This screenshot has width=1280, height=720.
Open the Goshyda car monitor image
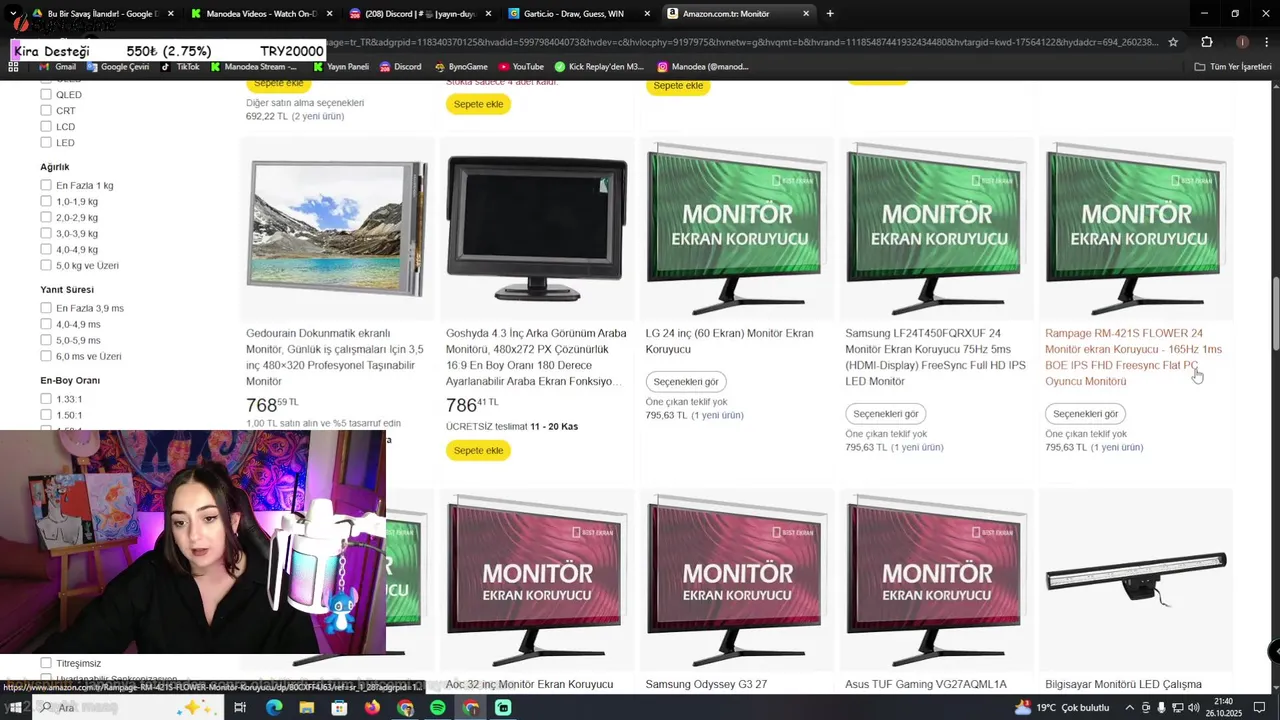(x=536, y=228)
